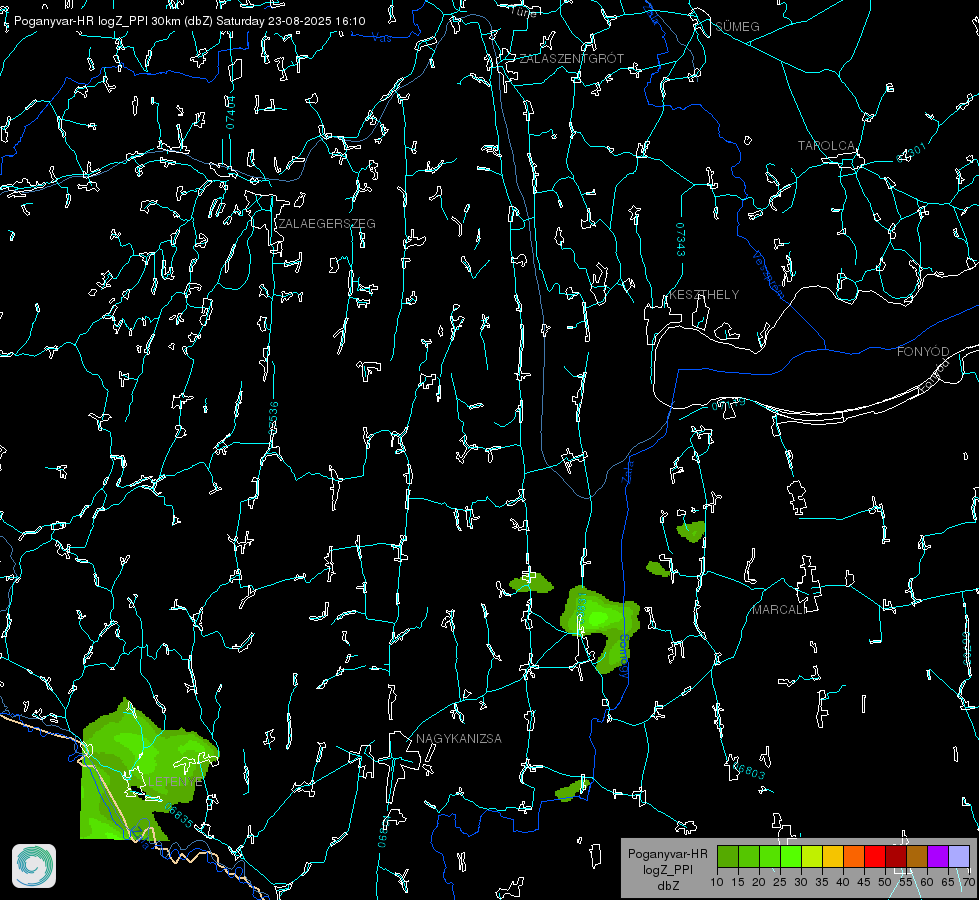
Task: Click the swirl logo icon
Action: pos(34,866)
